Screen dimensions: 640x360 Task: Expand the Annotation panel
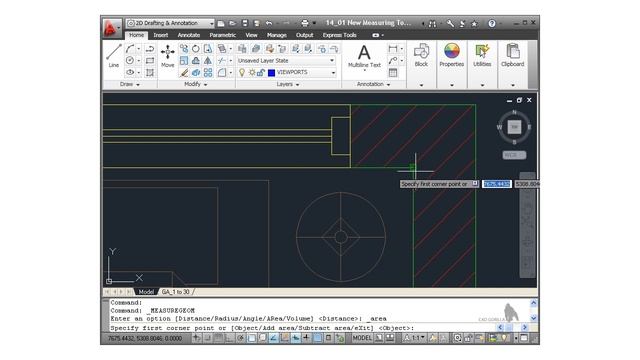pos(373,84)
